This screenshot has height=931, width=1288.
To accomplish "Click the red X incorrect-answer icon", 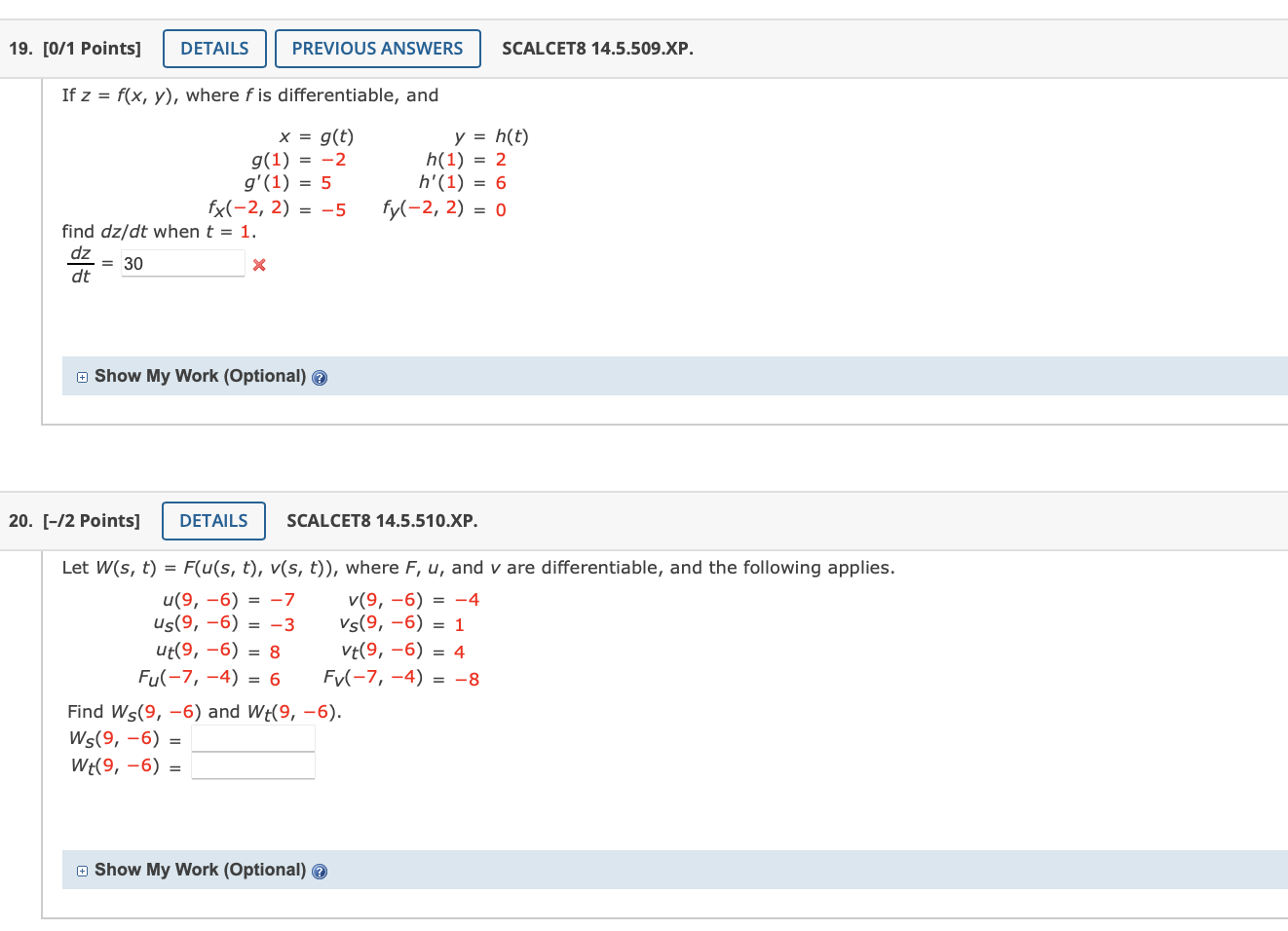I will (x=258, y=264).
